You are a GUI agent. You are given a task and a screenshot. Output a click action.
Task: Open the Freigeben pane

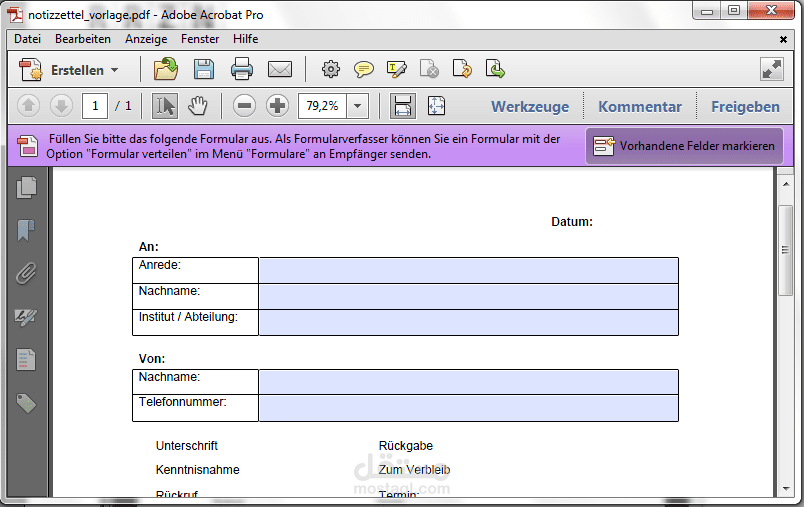745,107
